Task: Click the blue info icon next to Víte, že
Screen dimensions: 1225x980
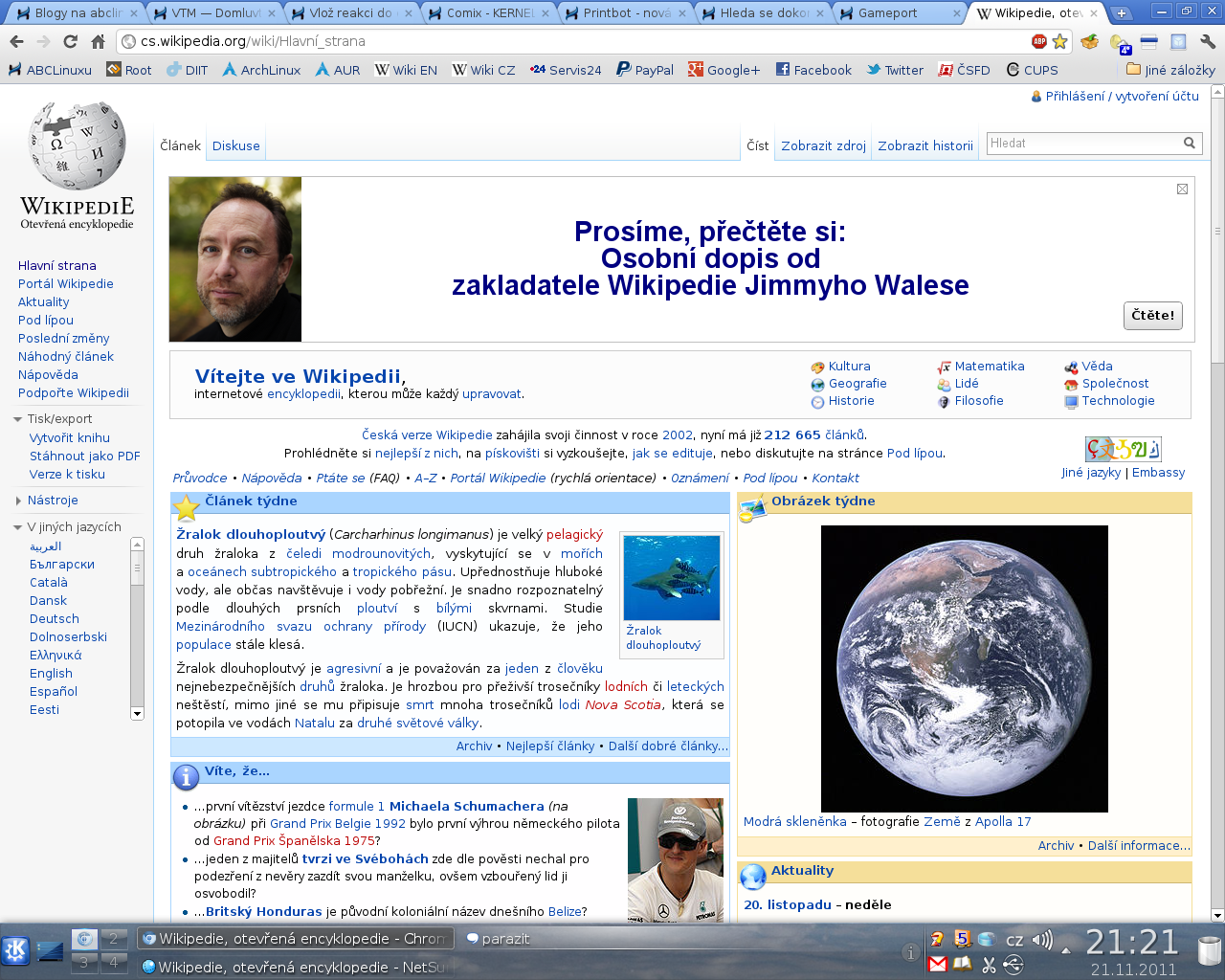Action: (x=186, y=777)
